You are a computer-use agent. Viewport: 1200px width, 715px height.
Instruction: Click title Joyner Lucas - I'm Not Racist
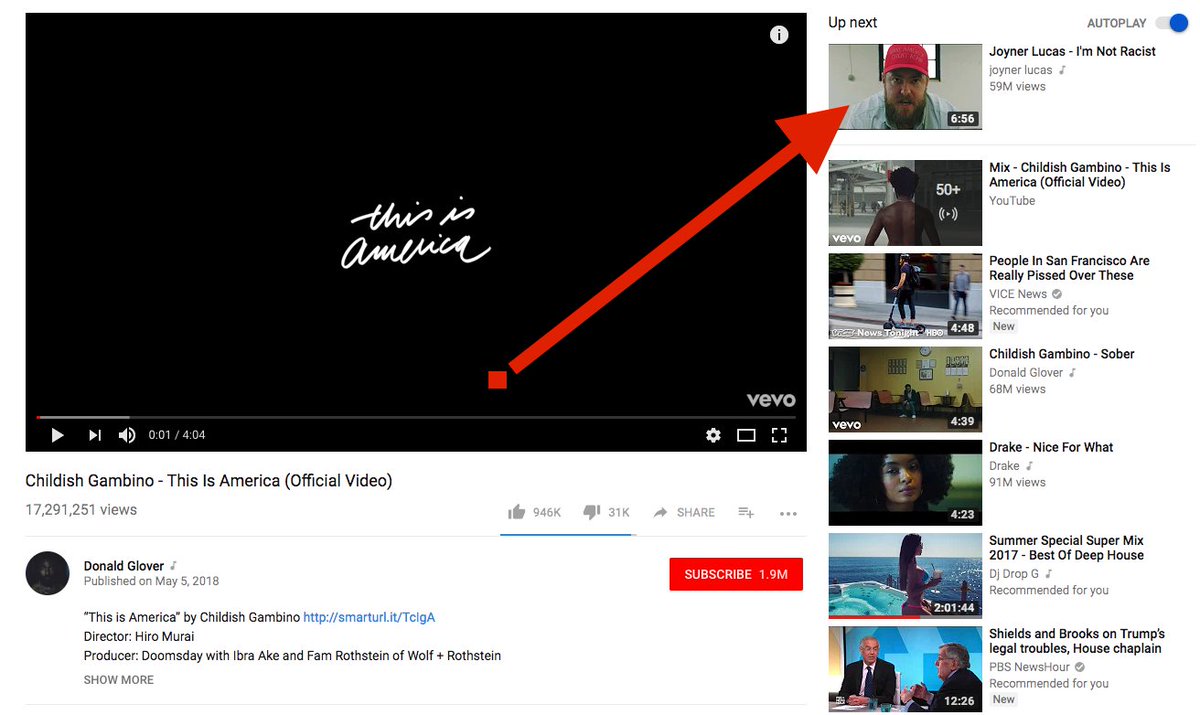point(1072,51)
